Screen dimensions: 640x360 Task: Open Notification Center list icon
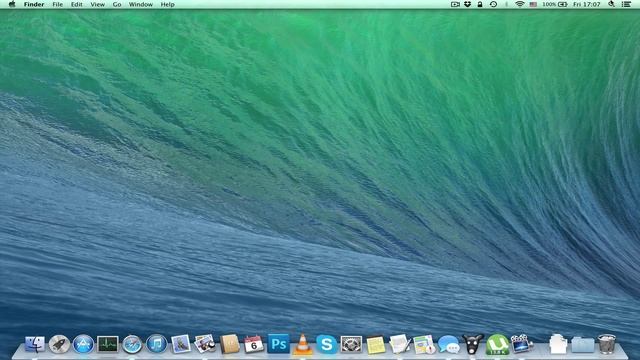pyautogui.click(x=627, y=4)
